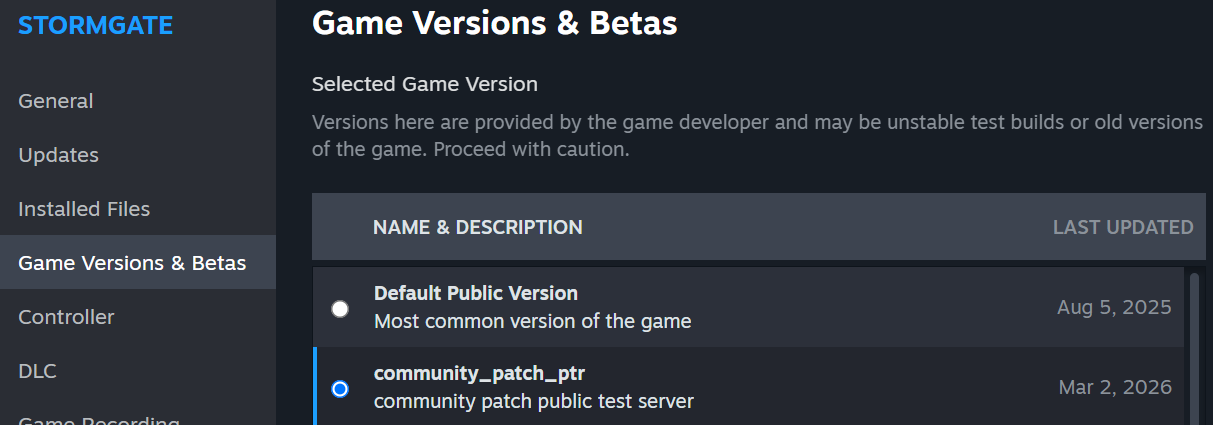Go to the Installed Files tab
The image size is (1213, 425).
84,209
